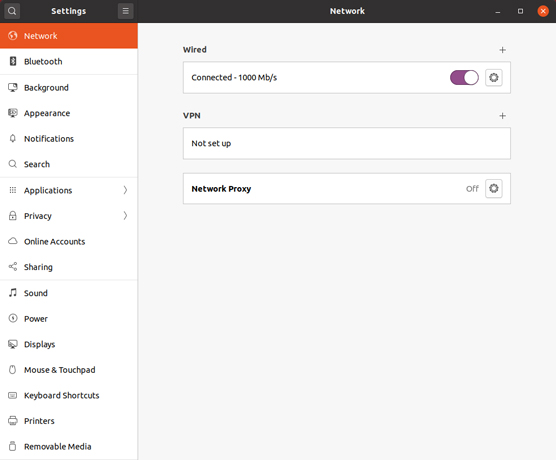Open Notifications settings
This screenshot has height=460, width=556.
point(69,138)
